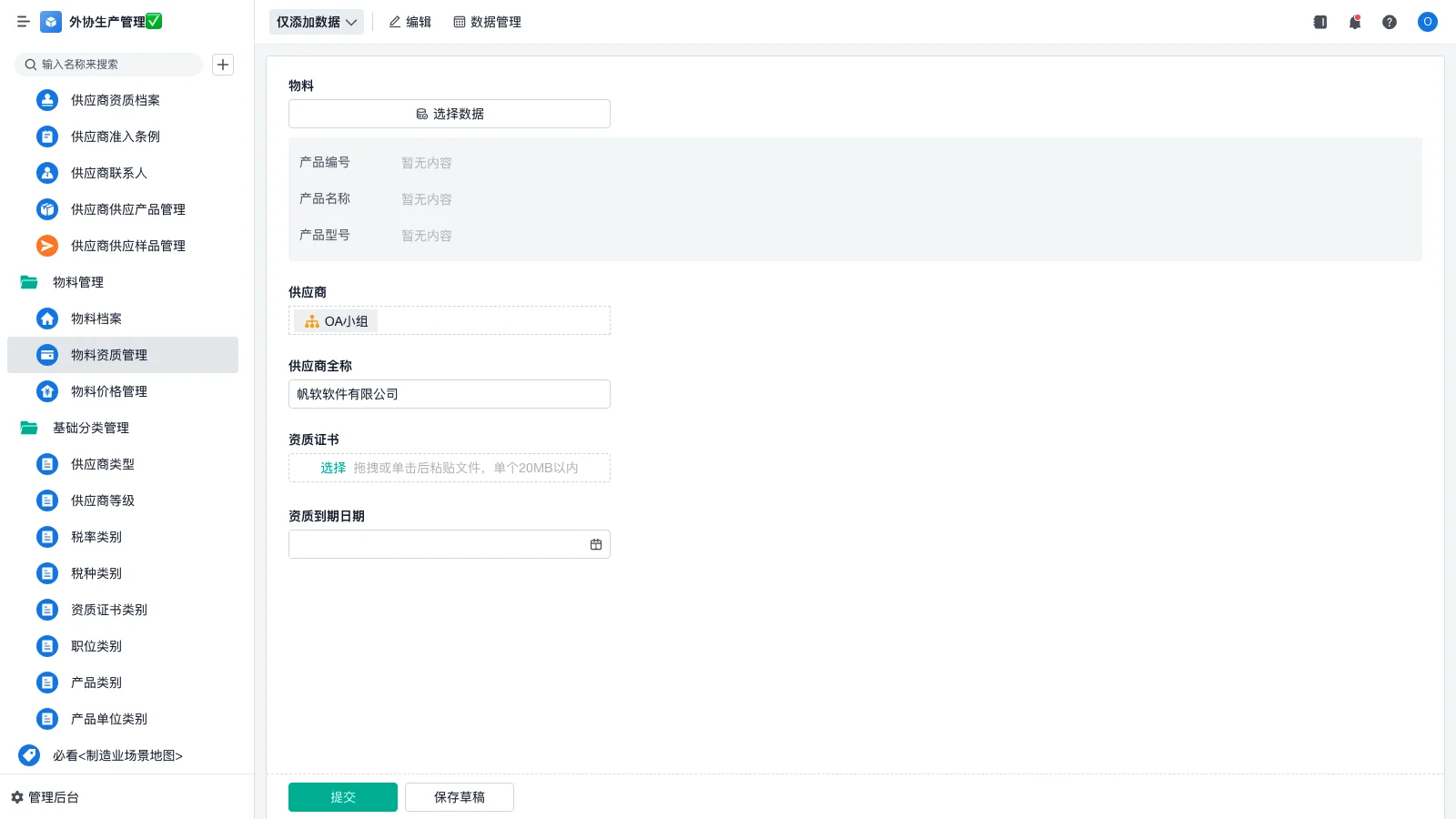Select 物料价格管理 in sidebar
Image resolution: width=1456 pixels, height=819 pixels.
(109, 391)
